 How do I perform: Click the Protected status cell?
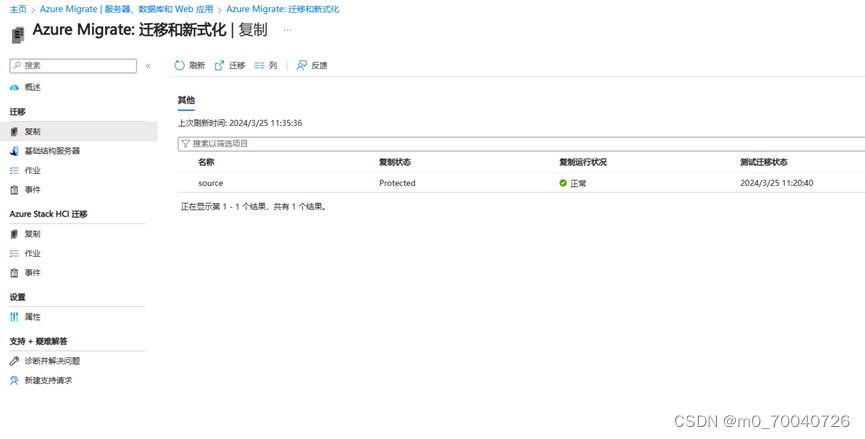[397, 183]
